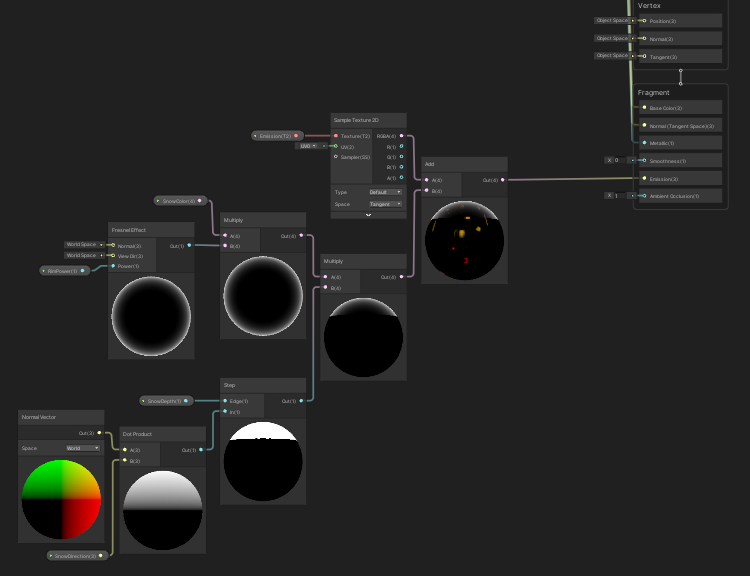750x576 pixels.
Task: Click the Vertex context label
Action: [x=649, y=6]
